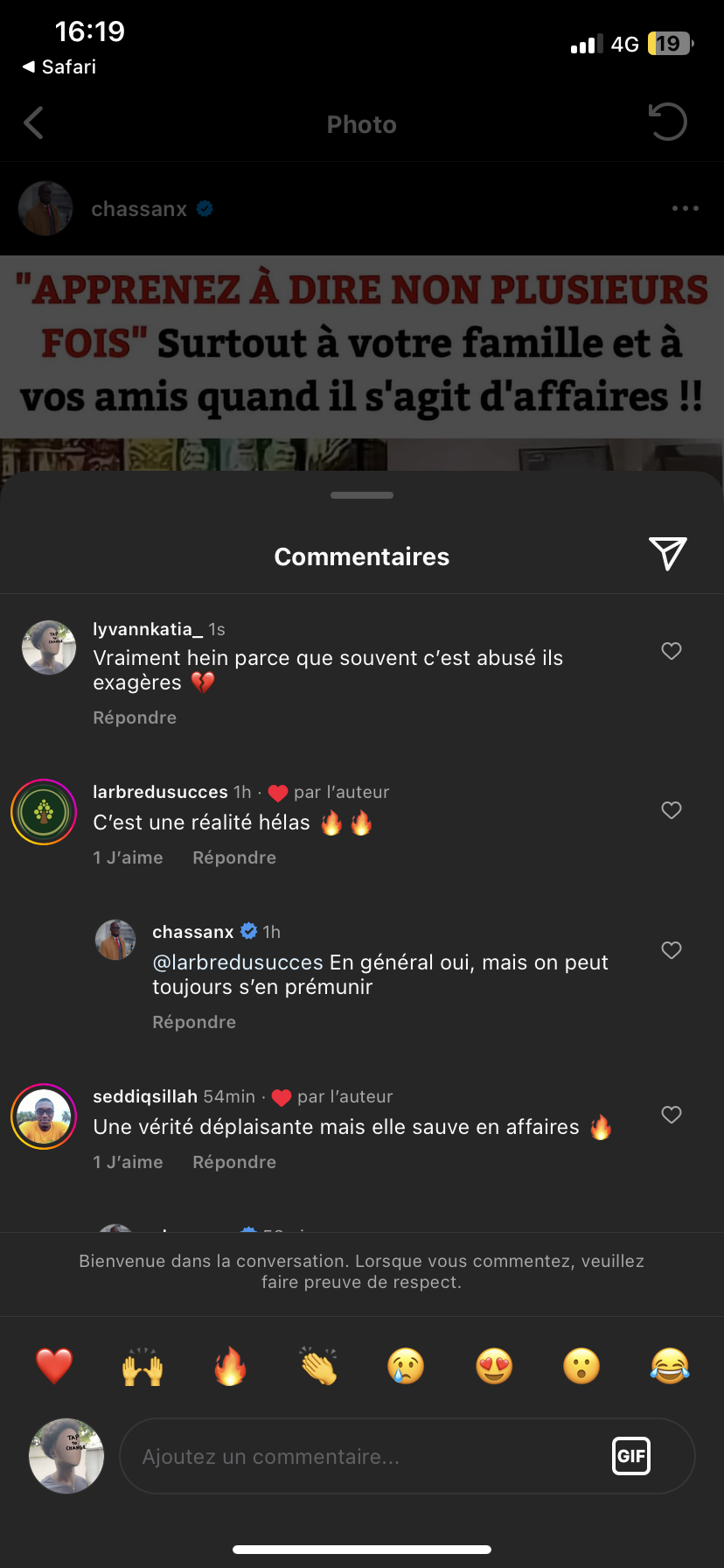Tap the comments sheet drag handle
This screenshot has width=724, height=1568.
coord(362,495)
